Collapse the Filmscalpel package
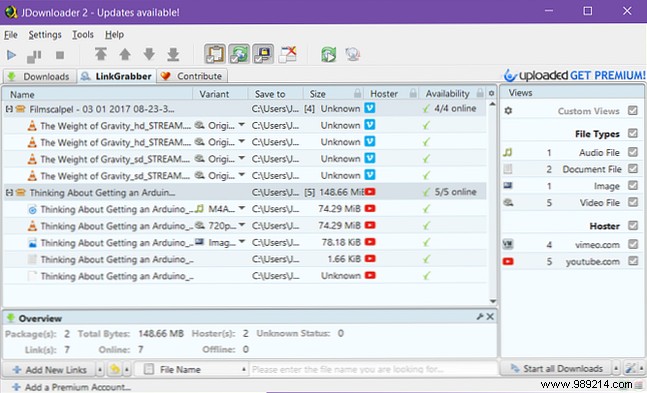Image resolution: width=647 pixels, height=393 pixels. click(x=9, y=109)
